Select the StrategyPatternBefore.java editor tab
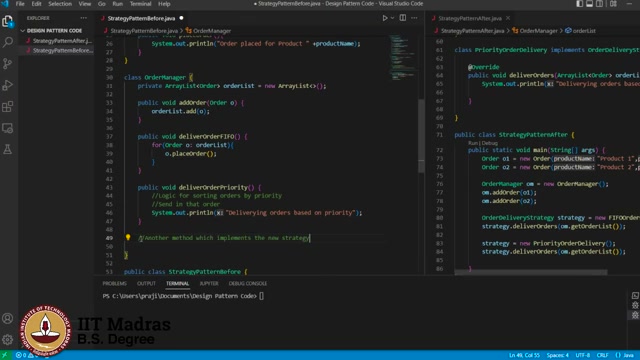 click(x=142, y=18)
